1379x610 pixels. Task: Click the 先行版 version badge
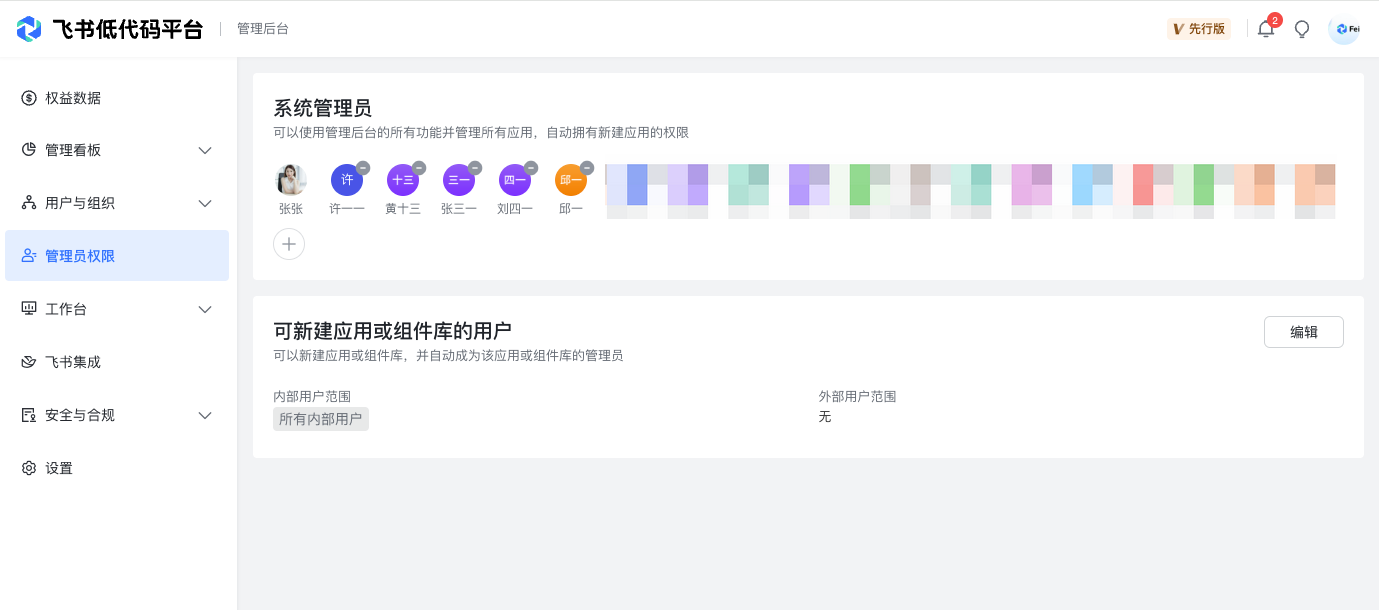1198,29
